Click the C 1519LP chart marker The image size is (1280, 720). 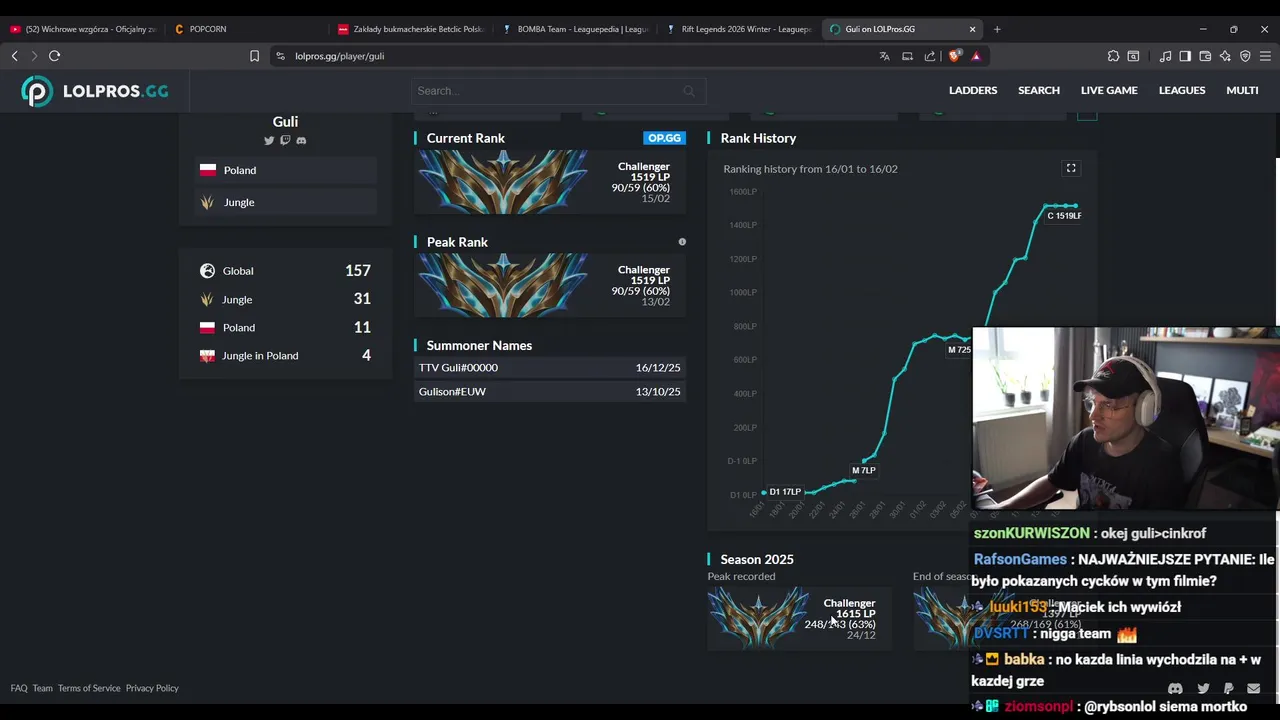(x=1064, y=216)
